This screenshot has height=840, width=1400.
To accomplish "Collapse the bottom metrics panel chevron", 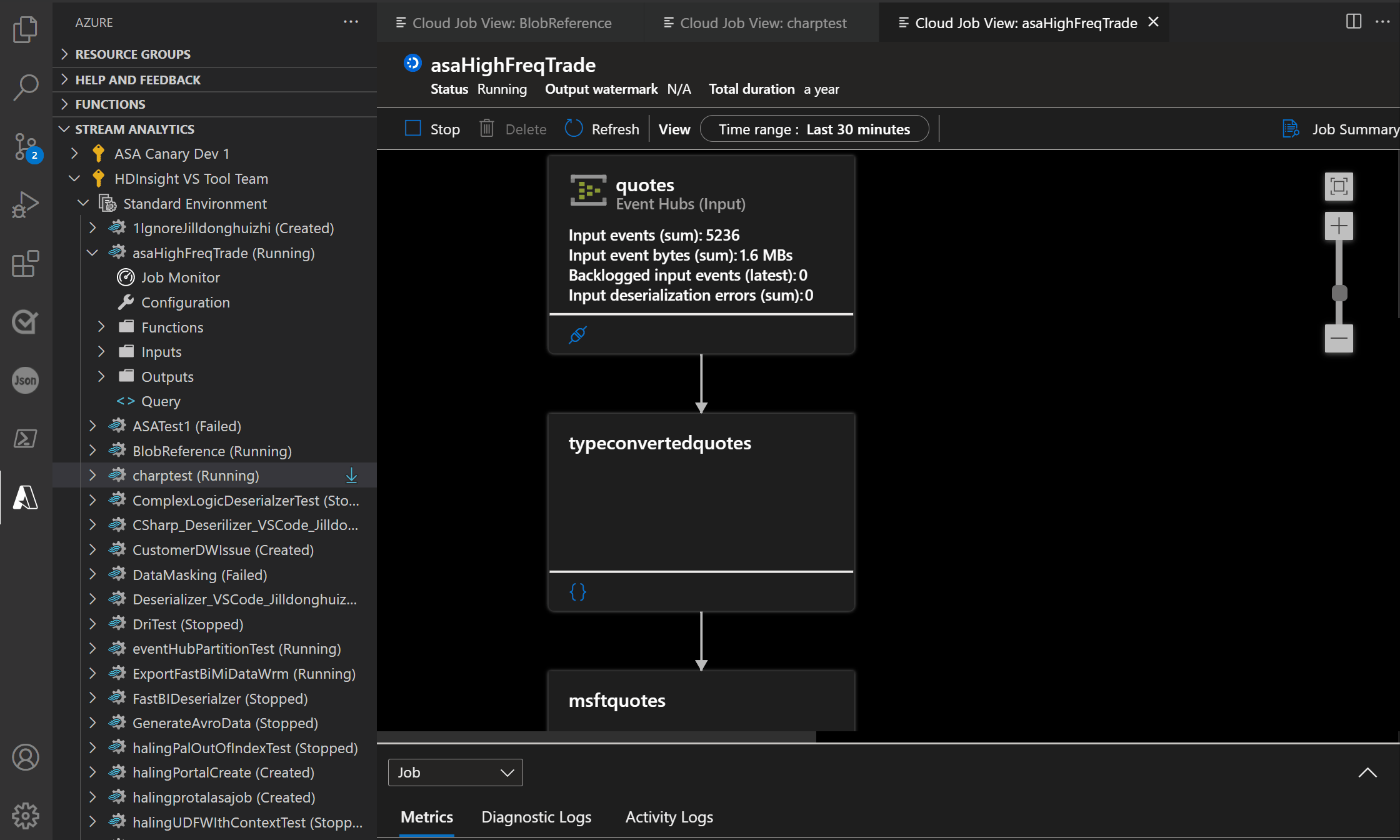I will [x=1367, y=772].
